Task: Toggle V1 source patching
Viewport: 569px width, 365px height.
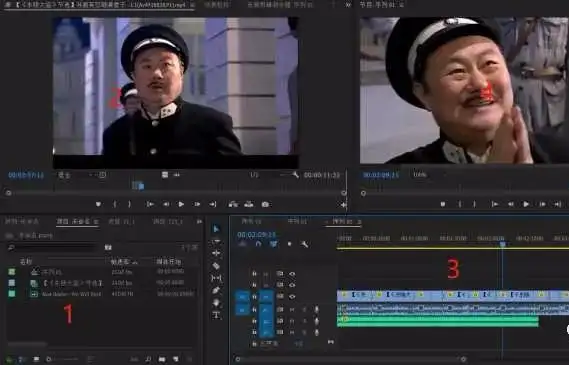Action: [242, 296]
